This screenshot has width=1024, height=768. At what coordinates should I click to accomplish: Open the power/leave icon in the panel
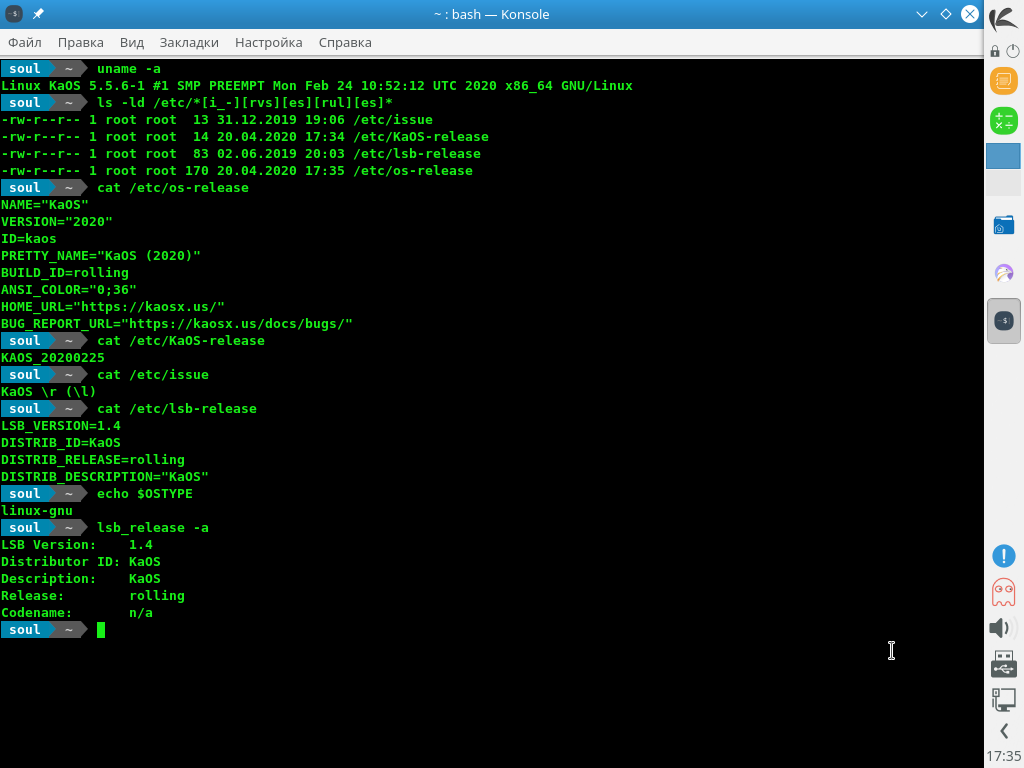[1013, 51]
